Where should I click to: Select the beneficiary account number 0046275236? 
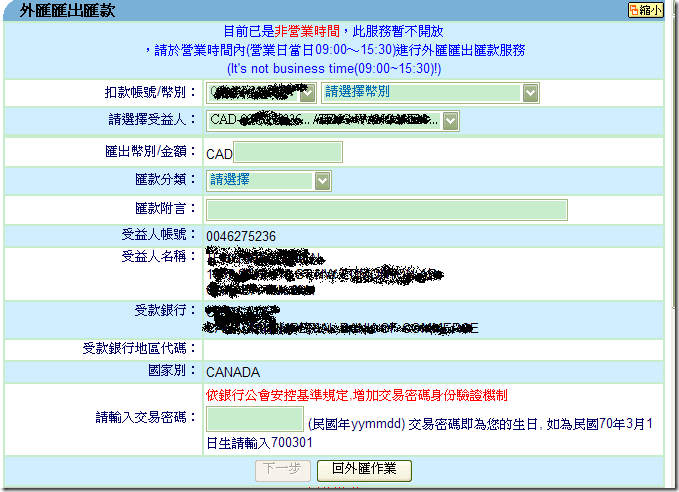pyautogui.click(x=241, y=236)
